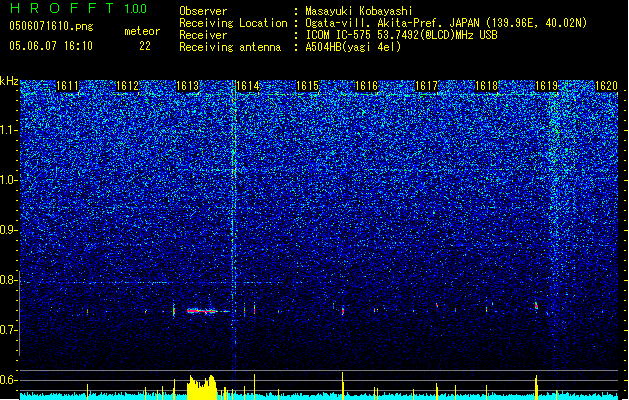Viewport: 629px width, 400px height.
Task: Select the Ogata-vill. Akita-Pref. JAPAN location text
Action: point(446,23)
